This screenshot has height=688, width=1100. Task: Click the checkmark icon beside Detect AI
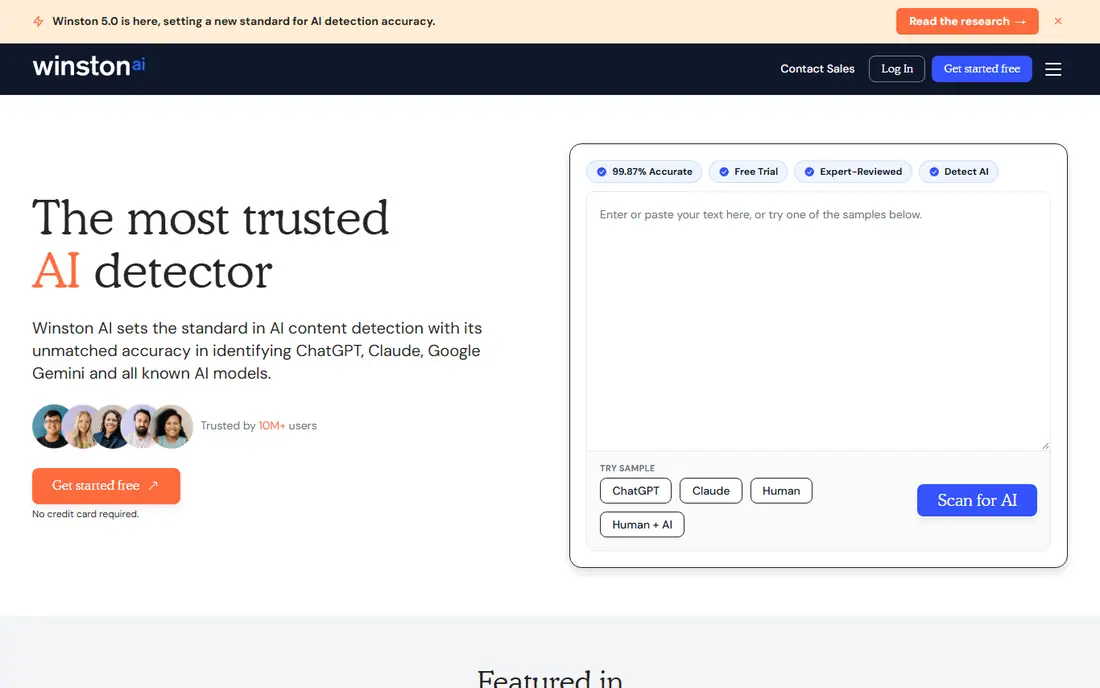tap(934, 172)
